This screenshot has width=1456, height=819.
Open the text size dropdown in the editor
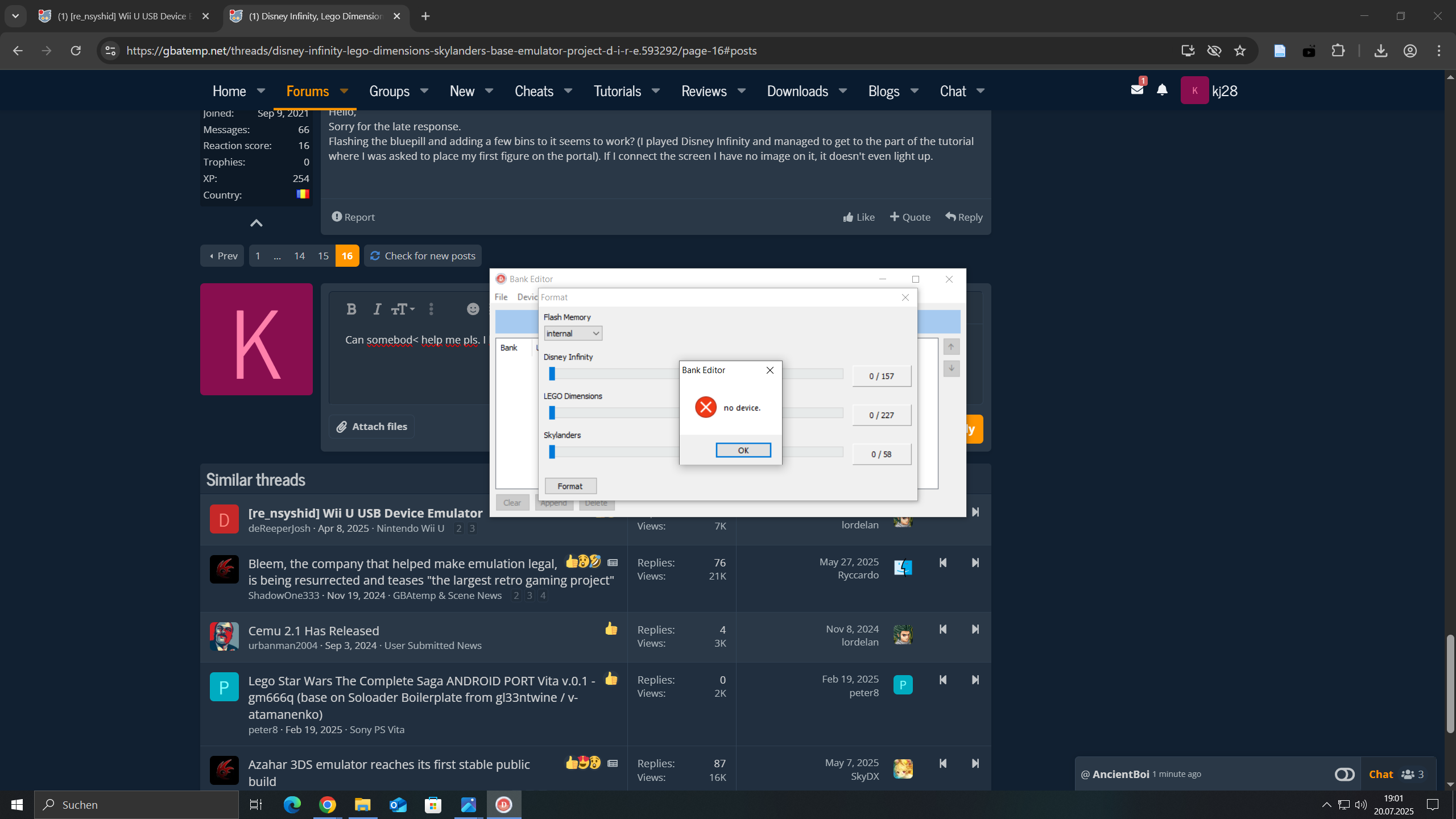(403, 309)
